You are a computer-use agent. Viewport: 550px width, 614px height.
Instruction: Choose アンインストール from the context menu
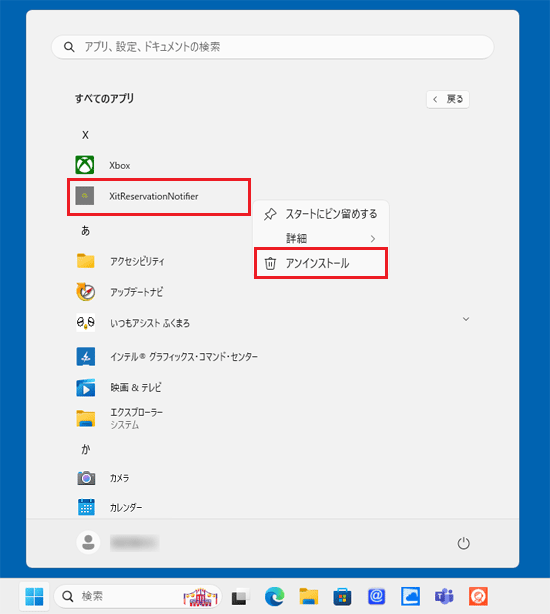coord(321,263)
